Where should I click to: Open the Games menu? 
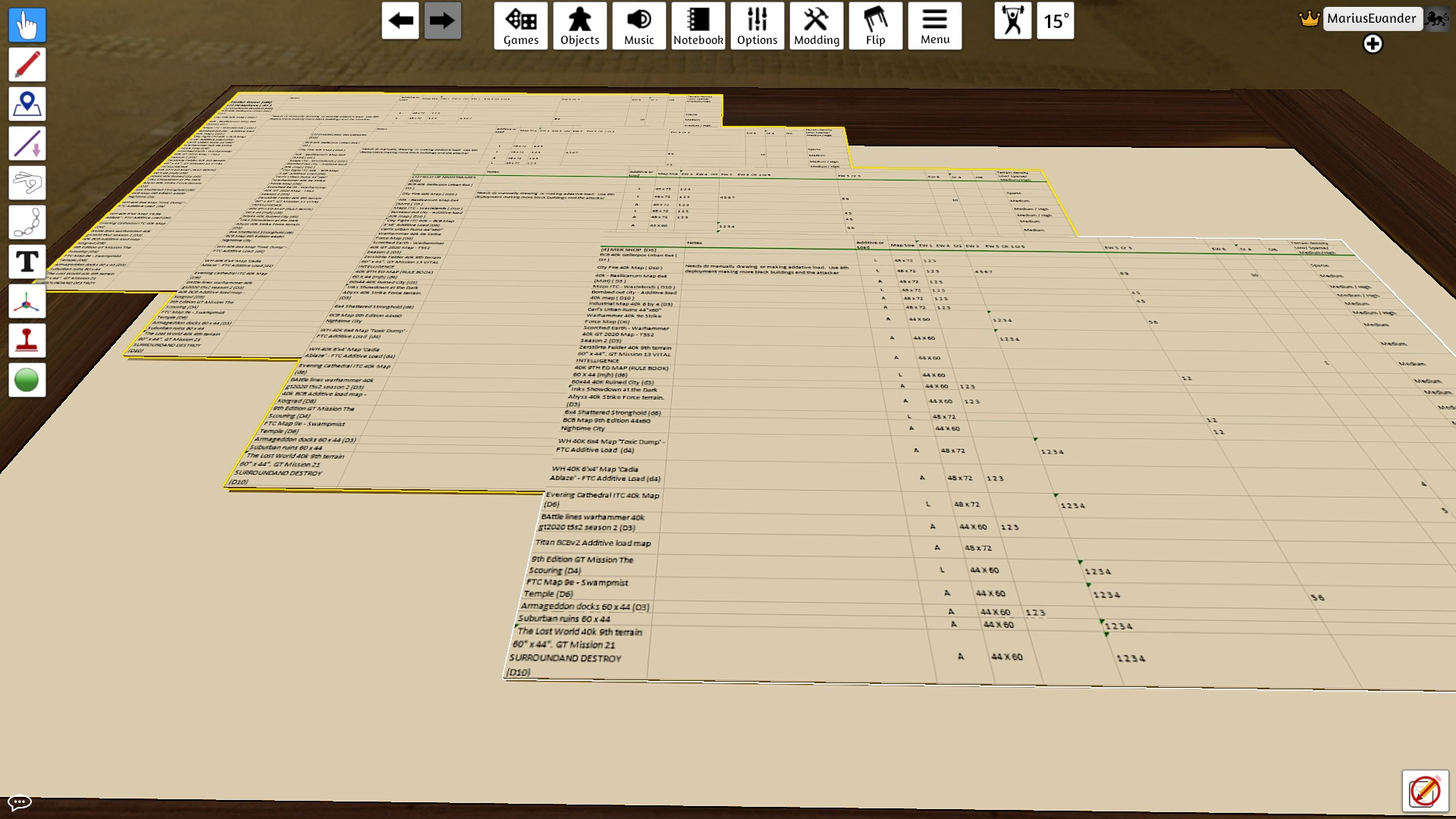pyautogui.click(x=521, y=26)
